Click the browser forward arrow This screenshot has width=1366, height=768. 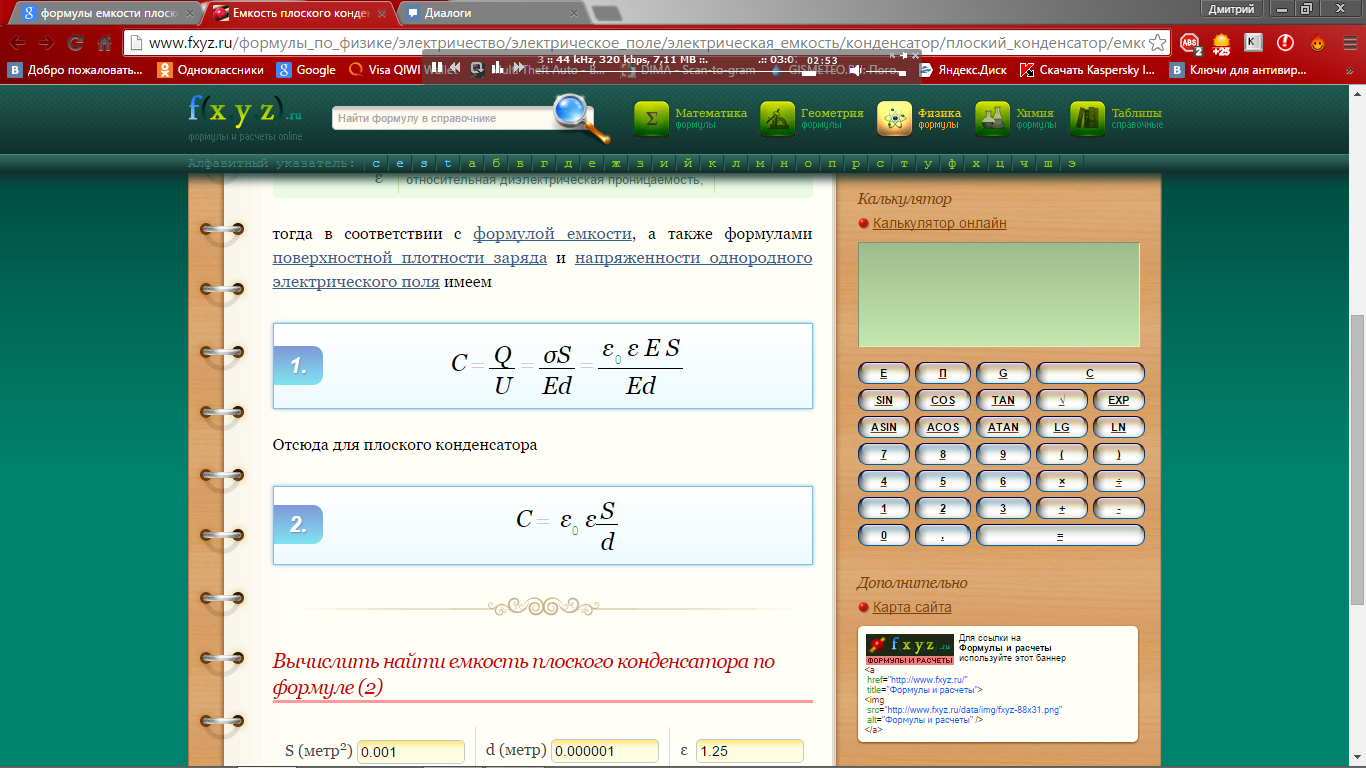46,43
